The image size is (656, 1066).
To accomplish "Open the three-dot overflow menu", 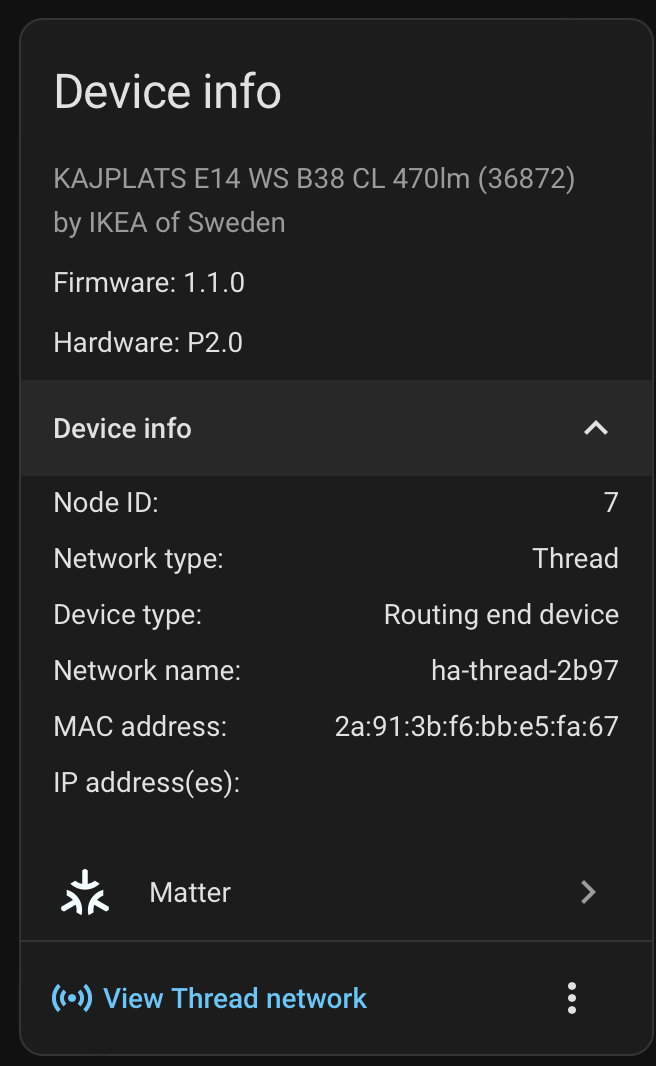I will tap(572, 998).
